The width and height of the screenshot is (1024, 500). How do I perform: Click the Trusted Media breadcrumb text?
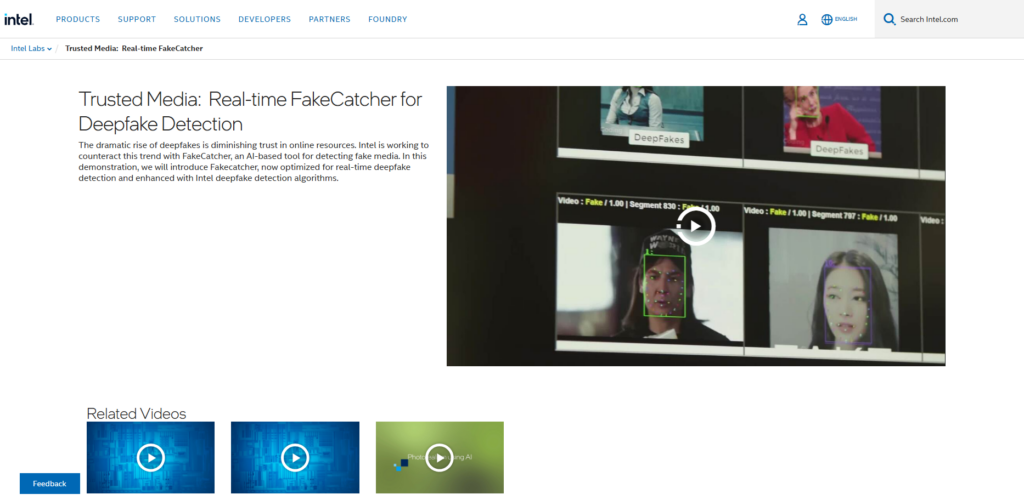pyautogui.click(x=134, y=48)
